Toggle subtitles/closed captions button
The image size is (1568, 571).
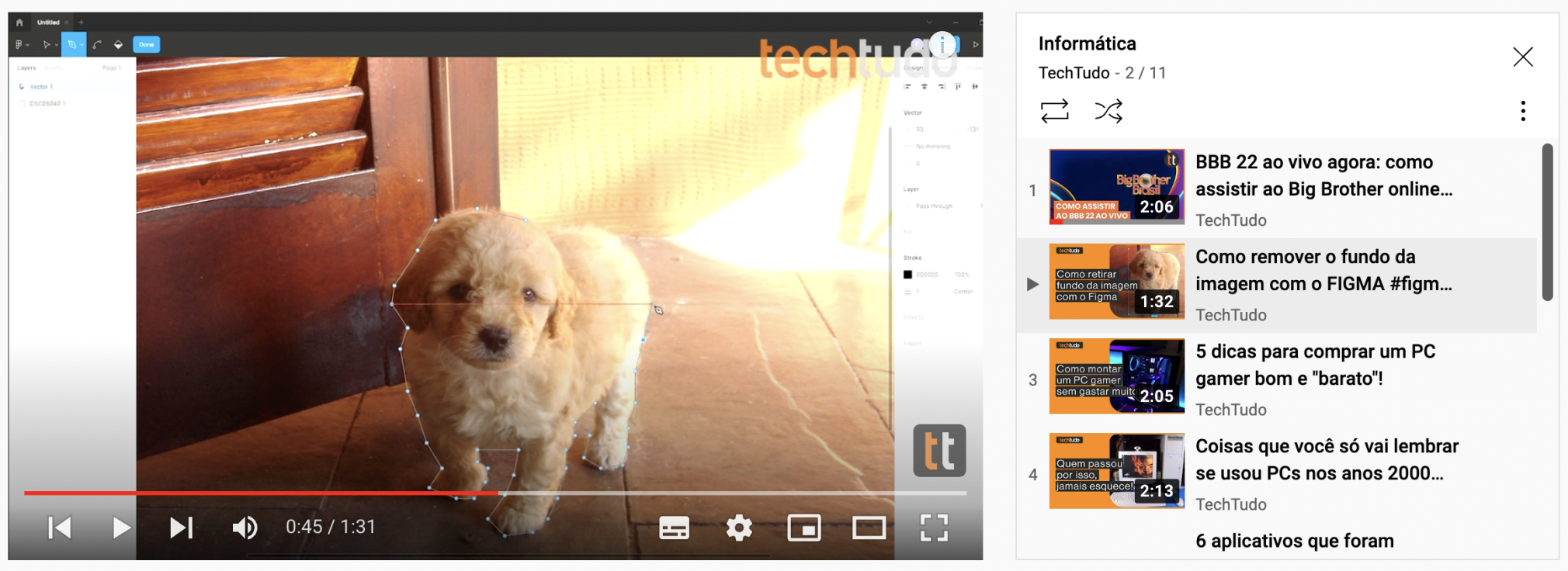(674, 528)
